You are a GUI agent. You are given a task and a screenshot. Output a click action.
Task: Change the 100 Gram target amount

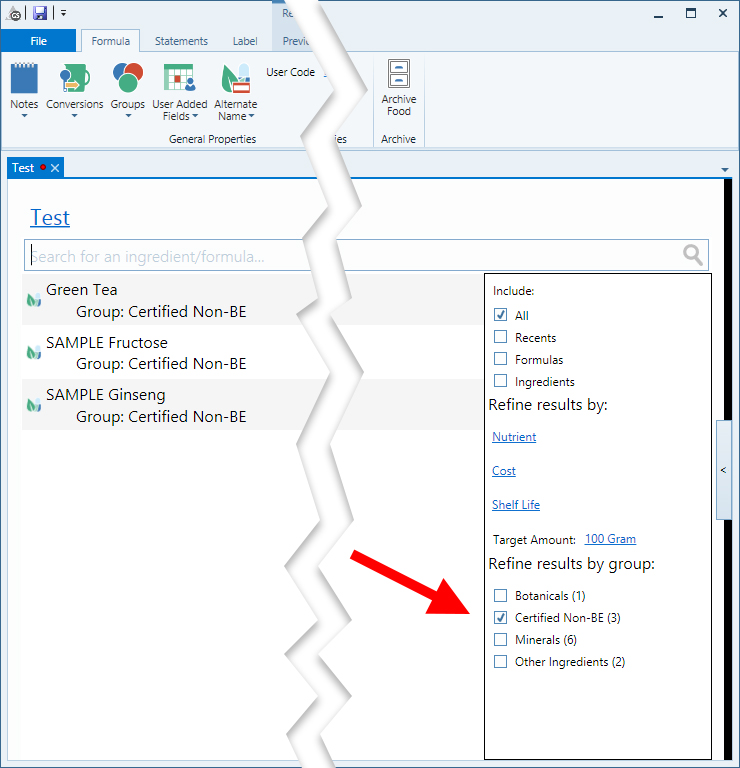click(x=610, y=539)
